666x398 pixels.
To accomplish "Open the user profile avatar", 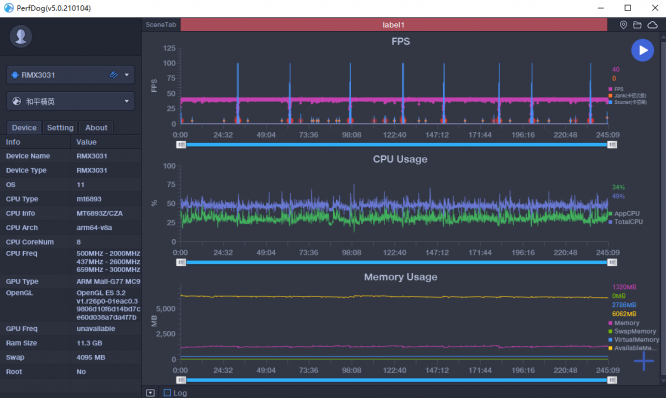I will tap(20, 36).
